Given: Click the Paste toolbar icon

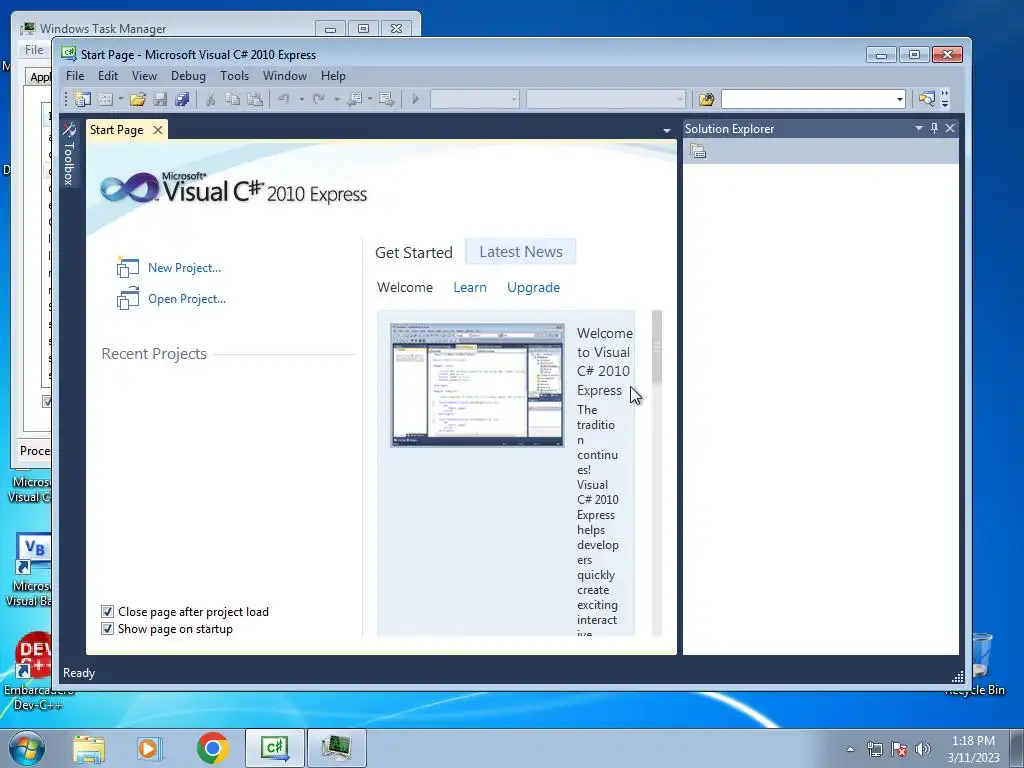Looking at the screenshot, I should click(x=255, y=99).
